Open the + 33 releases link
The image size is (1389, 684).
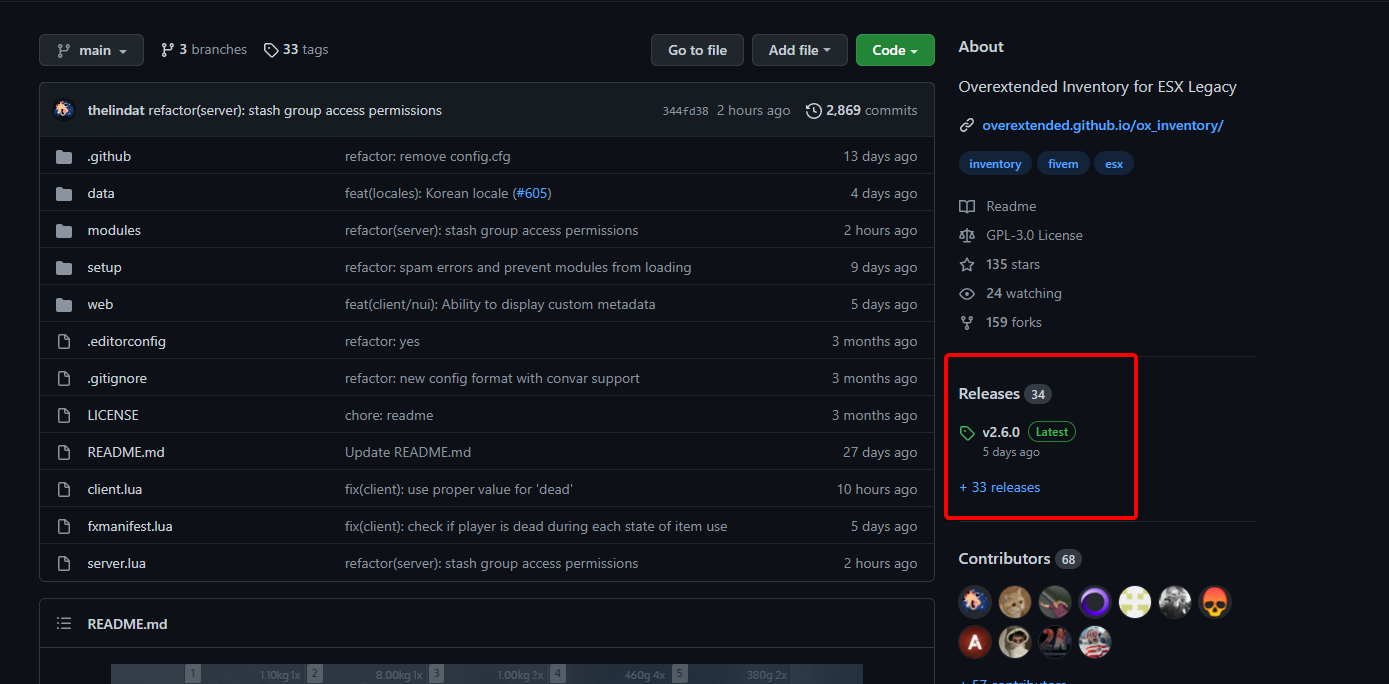(x=999, y=487)
